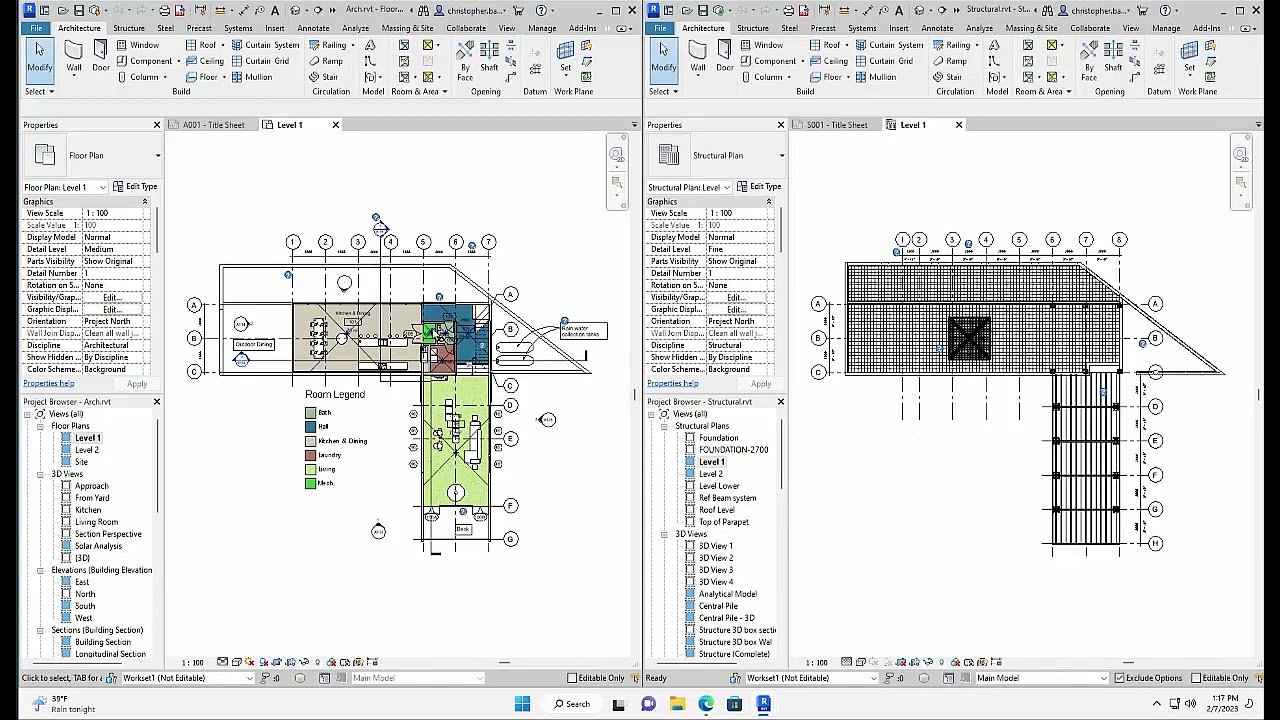Viewport: 1280px width, 720px height.
Task: Open File menu in Arch window
Action: 36,28
